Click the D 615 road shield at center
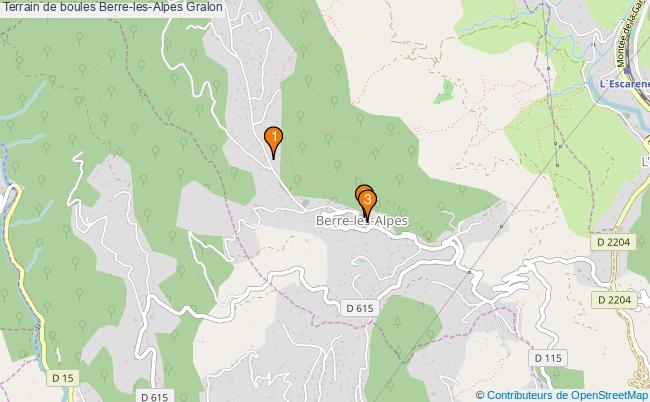This screenshot has height=402, width=650. (359, 308)
